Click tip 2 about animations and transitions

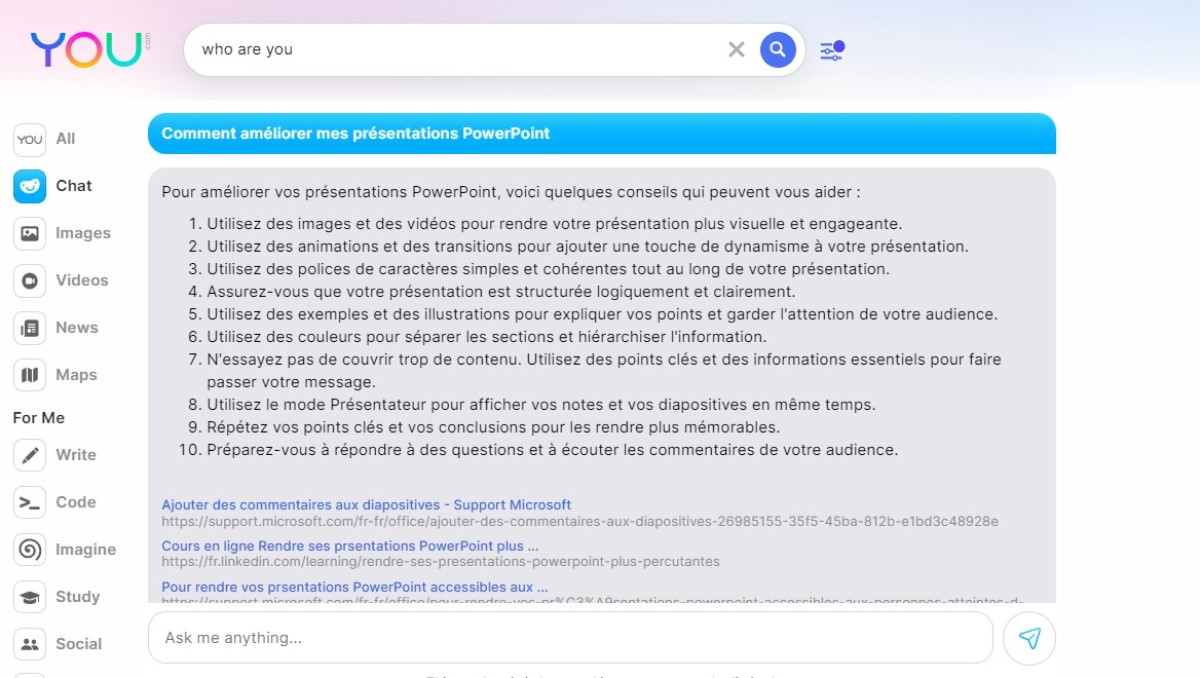[x=587, y=246]
